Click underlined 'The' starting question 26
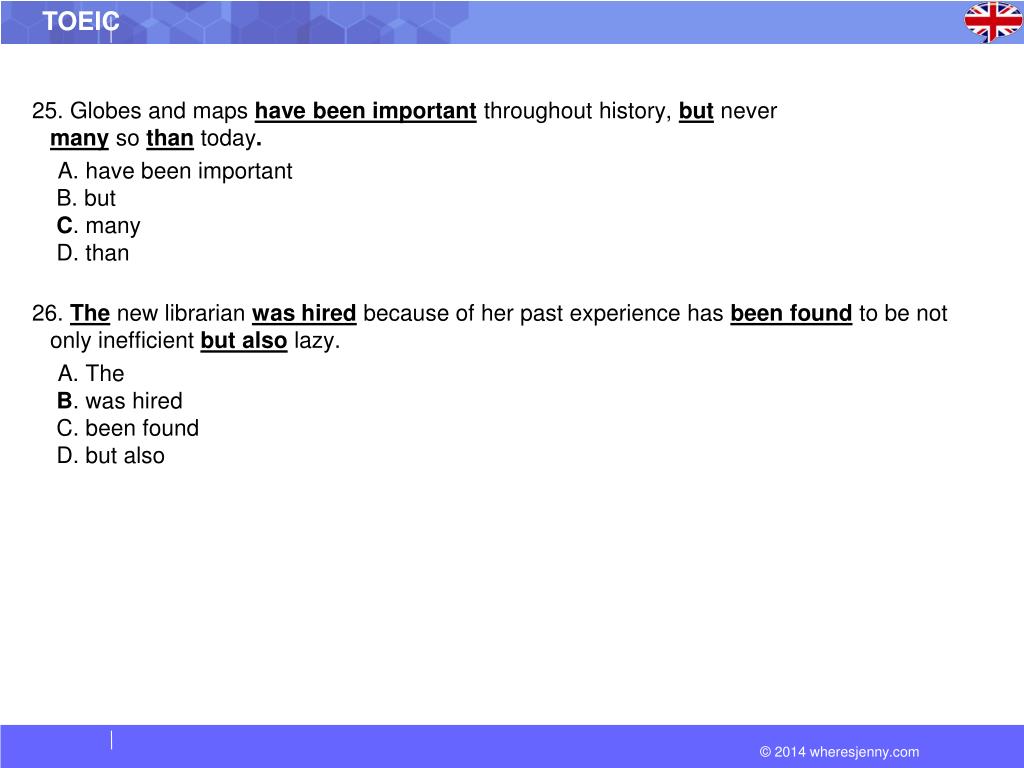 [90, 313]
